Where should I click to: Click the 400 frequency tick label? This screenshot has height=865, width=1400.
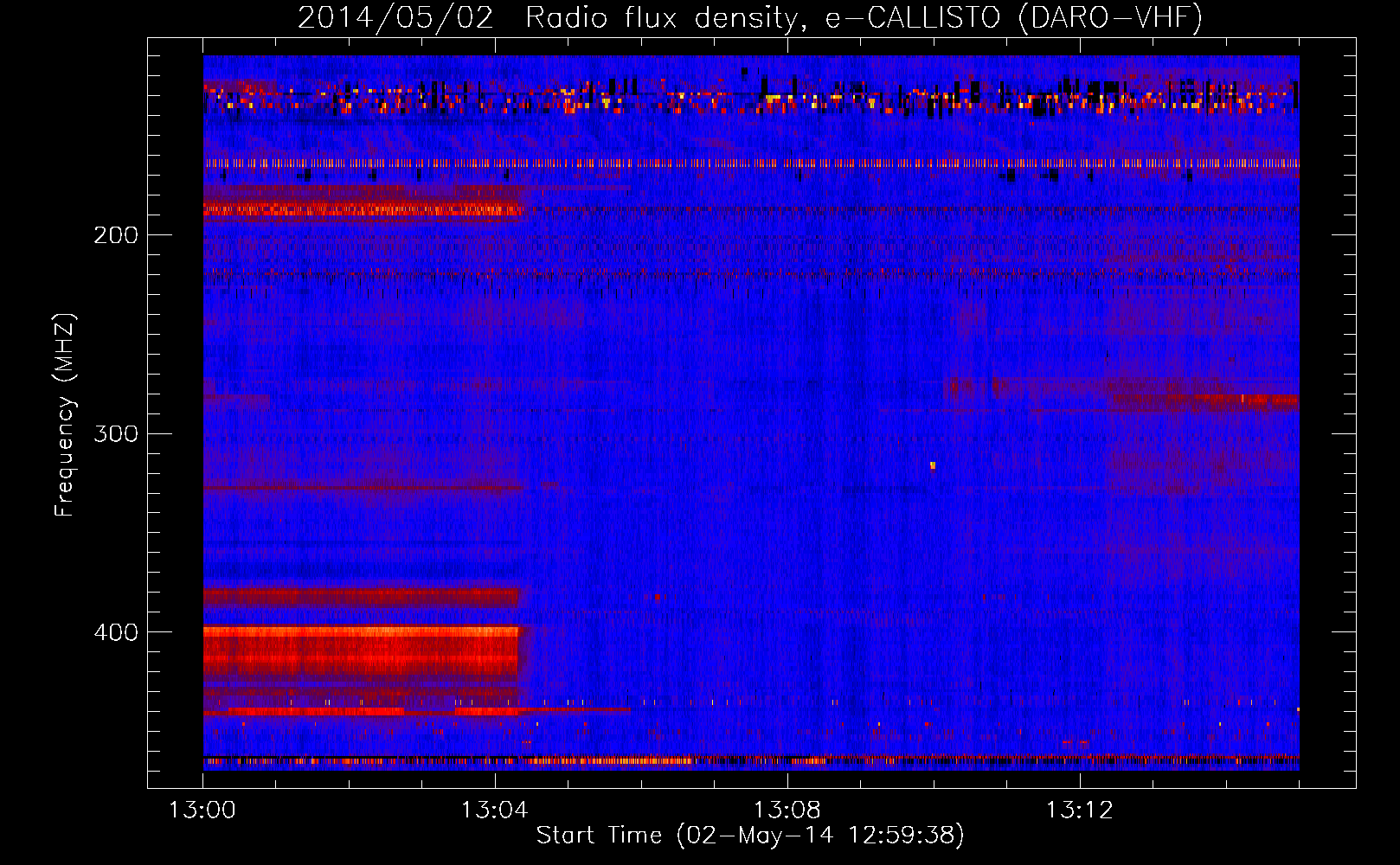click(116, 632)
